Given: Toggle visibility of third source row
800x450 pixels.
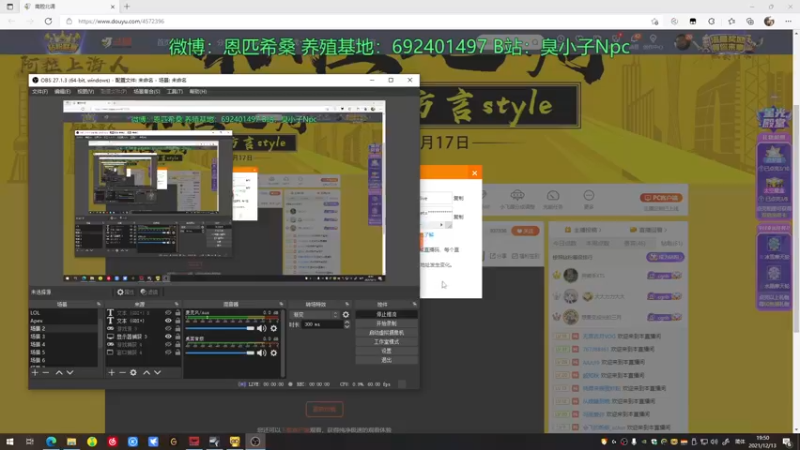Looking at the screenshot, I should tap(168, 329).
